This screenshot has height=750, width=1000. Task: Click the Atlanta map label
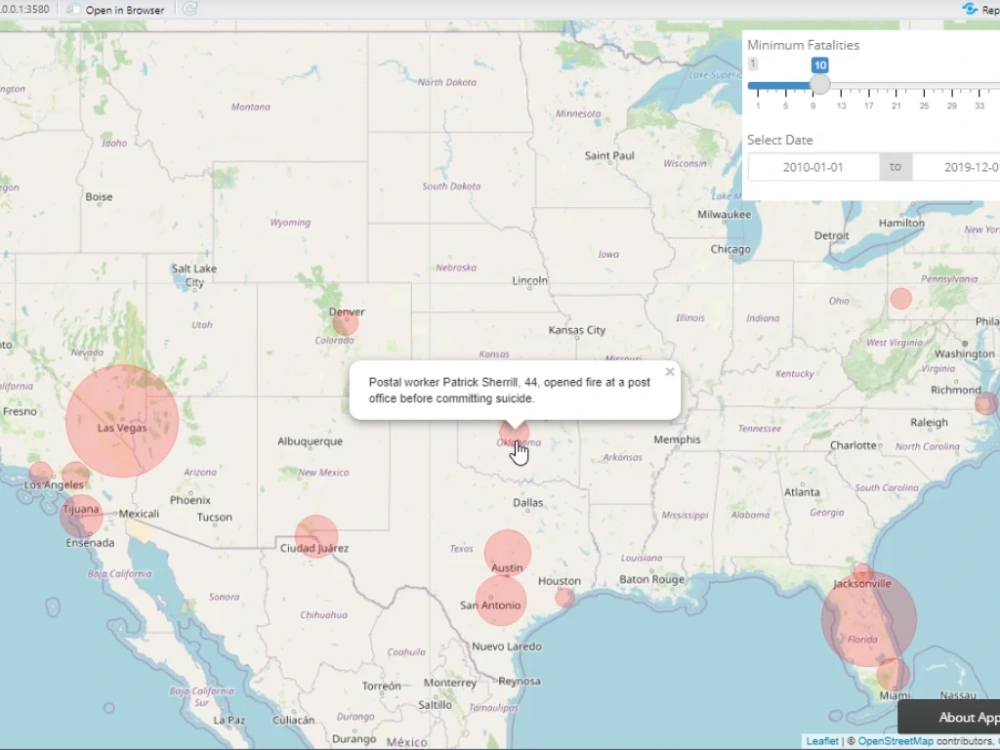[802, 492]
